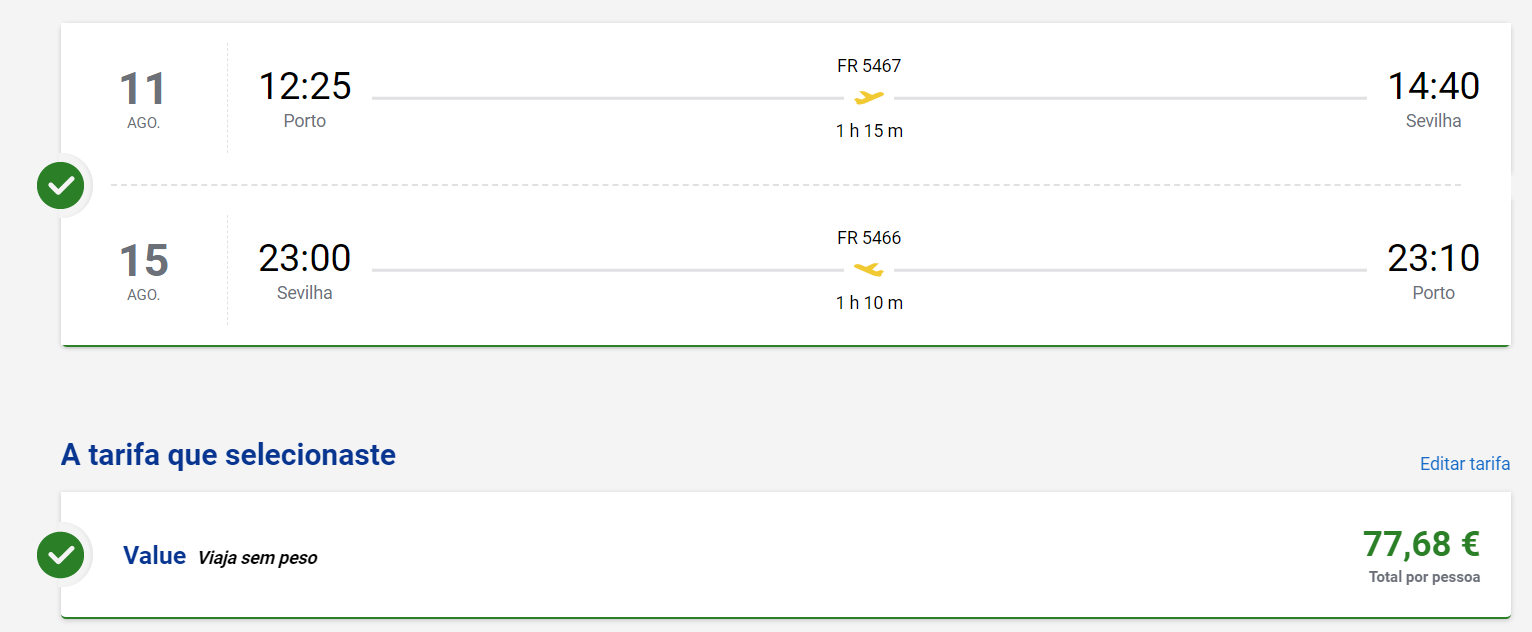
Task: Select the Value fare name
Action: click(155, 556)
